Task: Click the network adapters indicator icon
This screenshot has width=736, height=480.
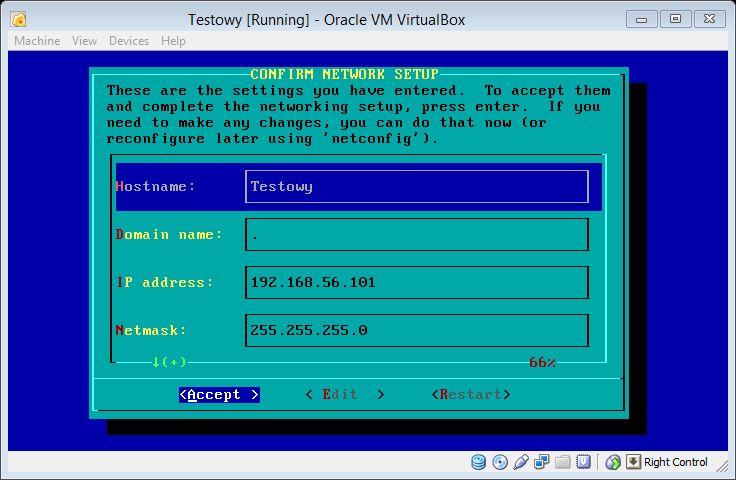Action: (x=542, y=462)
